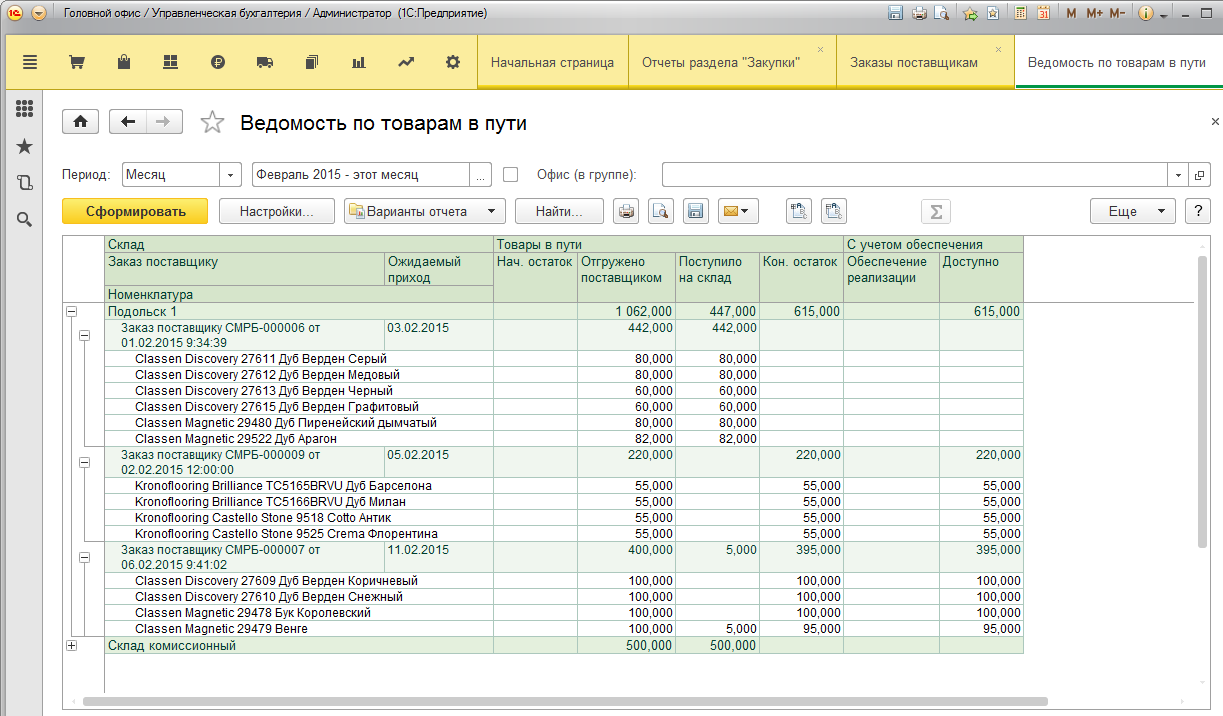Open the Еще menu dropdown

pos(1132,211)
